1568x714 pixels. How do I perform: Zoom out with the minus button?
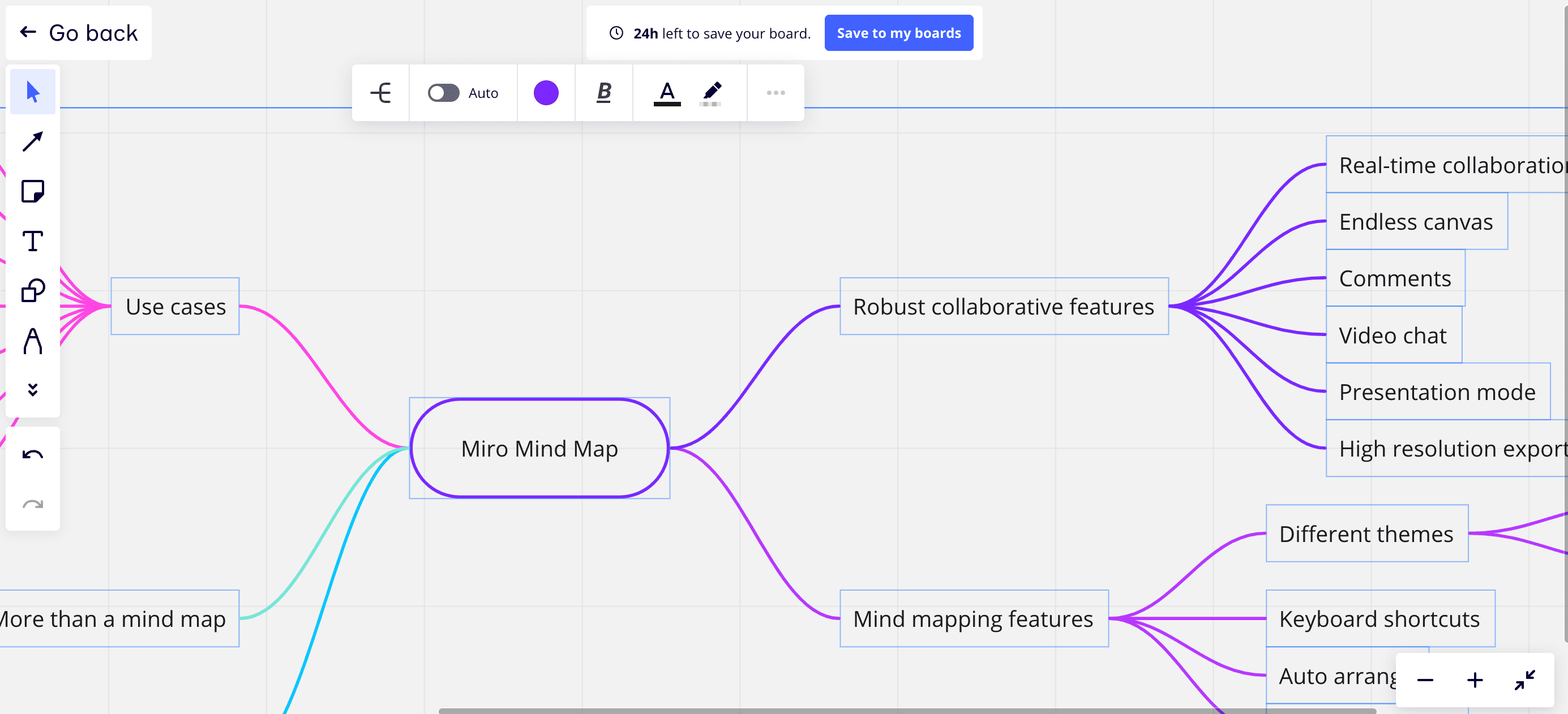(1425, 680)
